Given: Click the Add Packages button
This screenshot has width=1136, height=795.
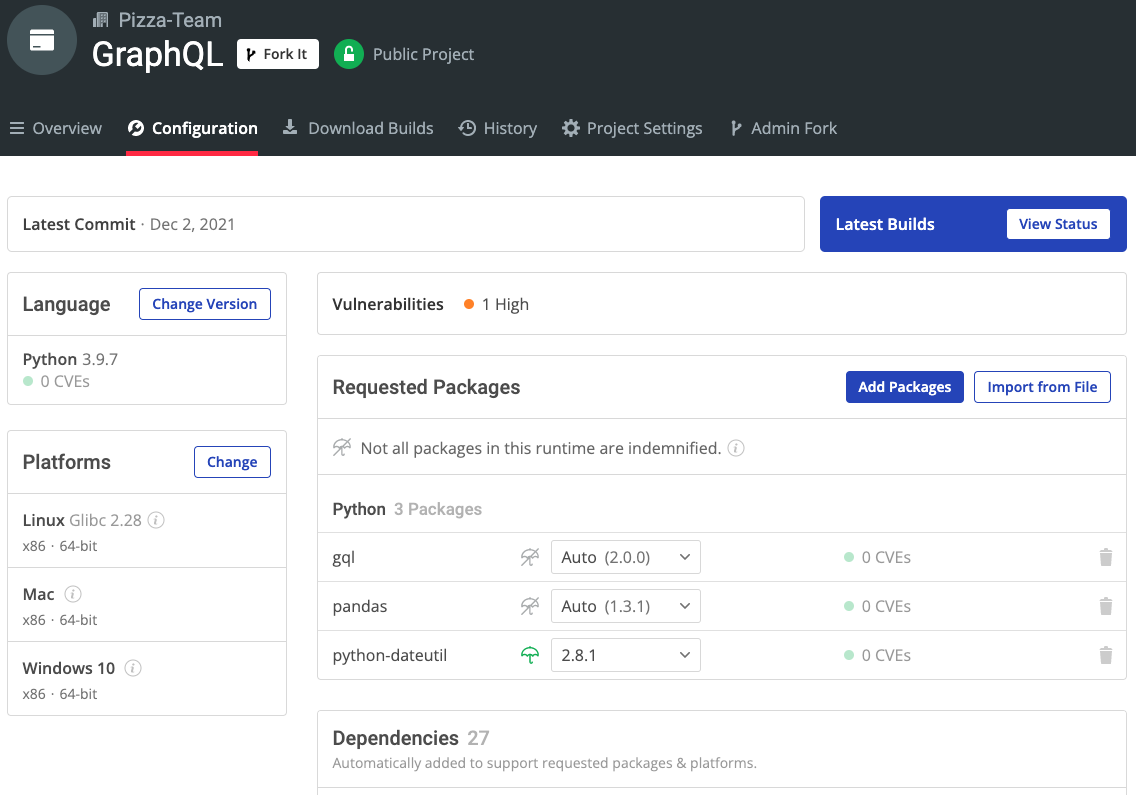Looking at the screenshot, I should [x=904, y=387].
